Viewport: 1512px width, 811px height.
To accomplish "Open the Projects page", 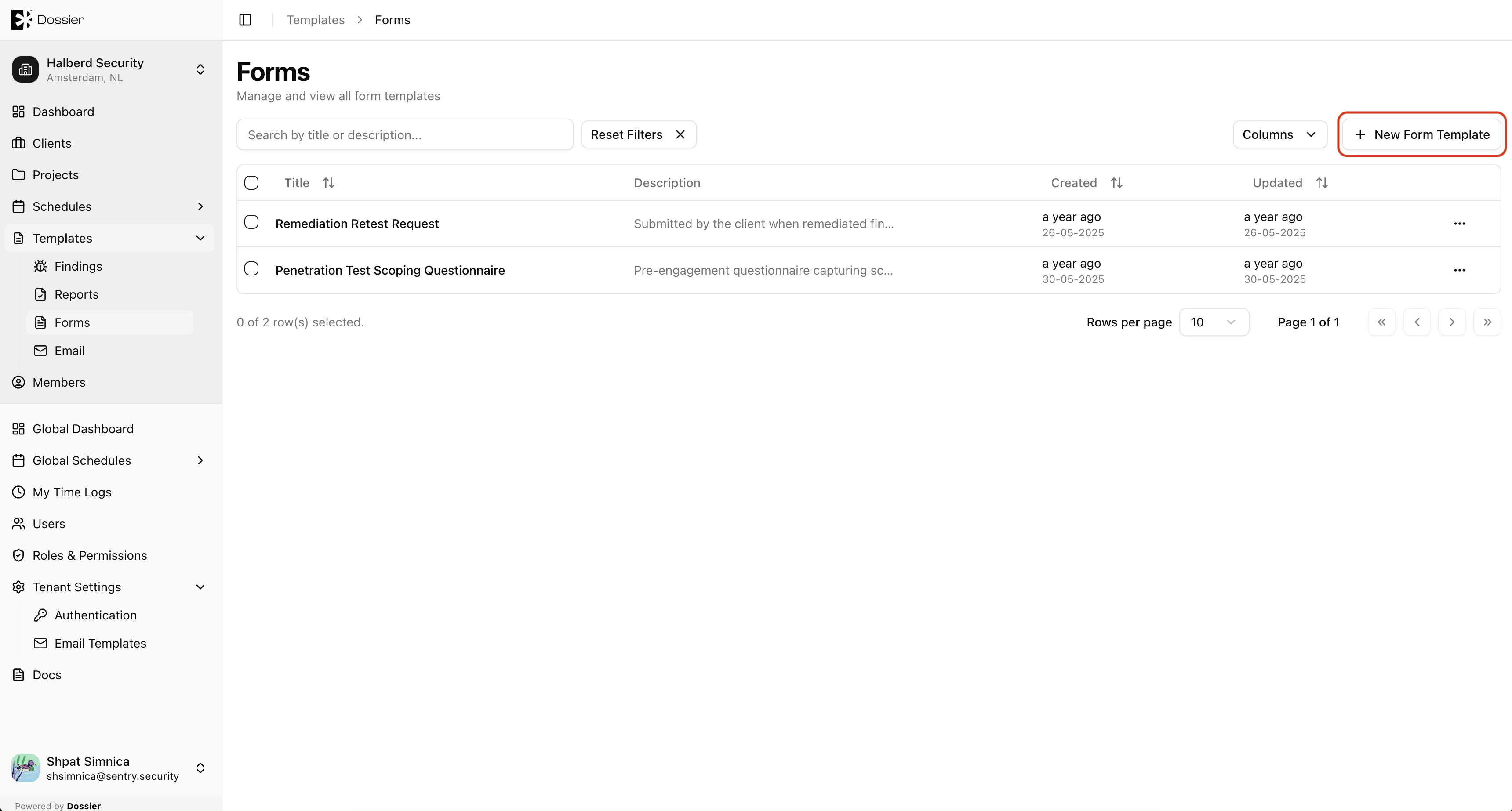I will click(109, 175).
